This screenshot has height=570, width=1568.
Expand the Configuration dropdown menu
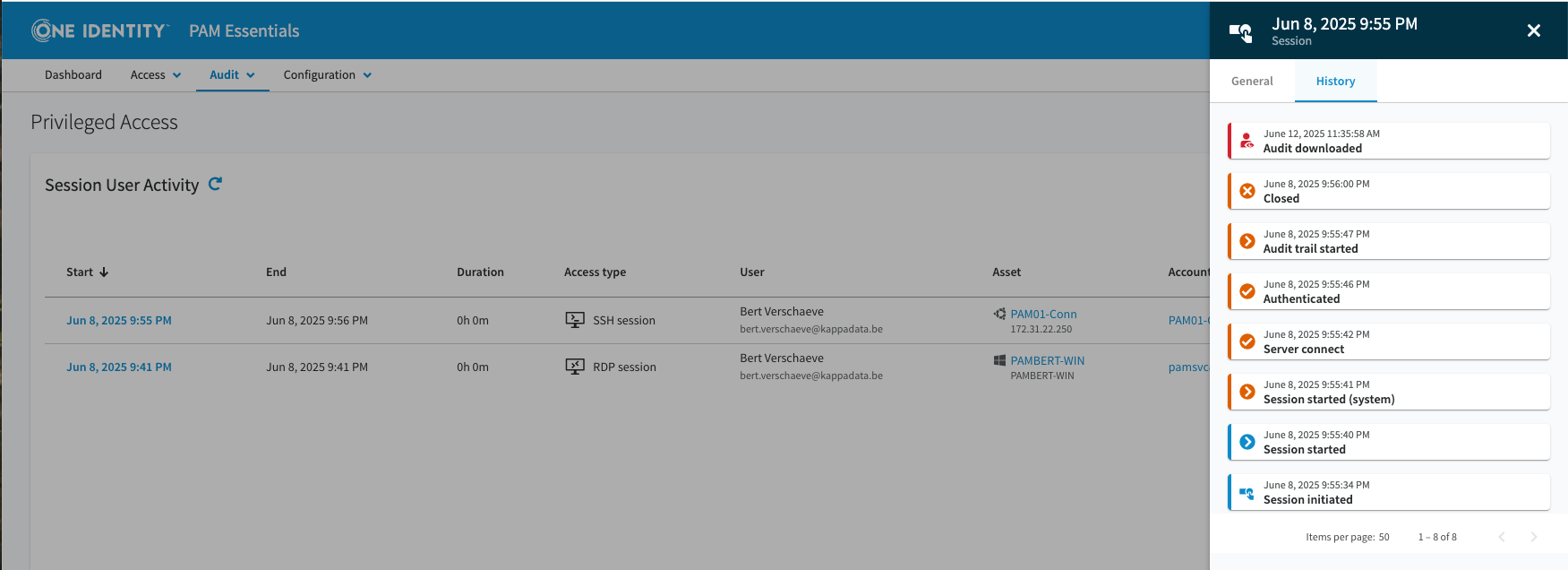pos(327,75)
